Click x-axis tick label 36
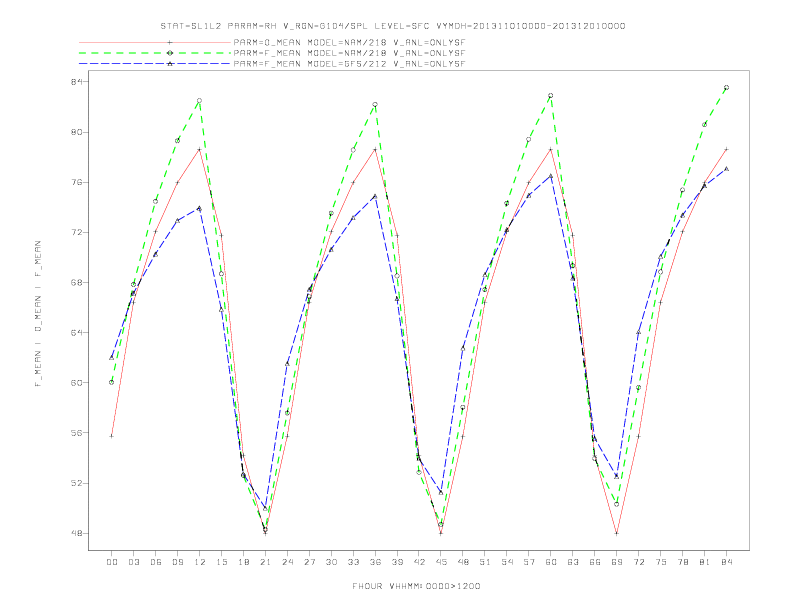 tap(375, 562)
